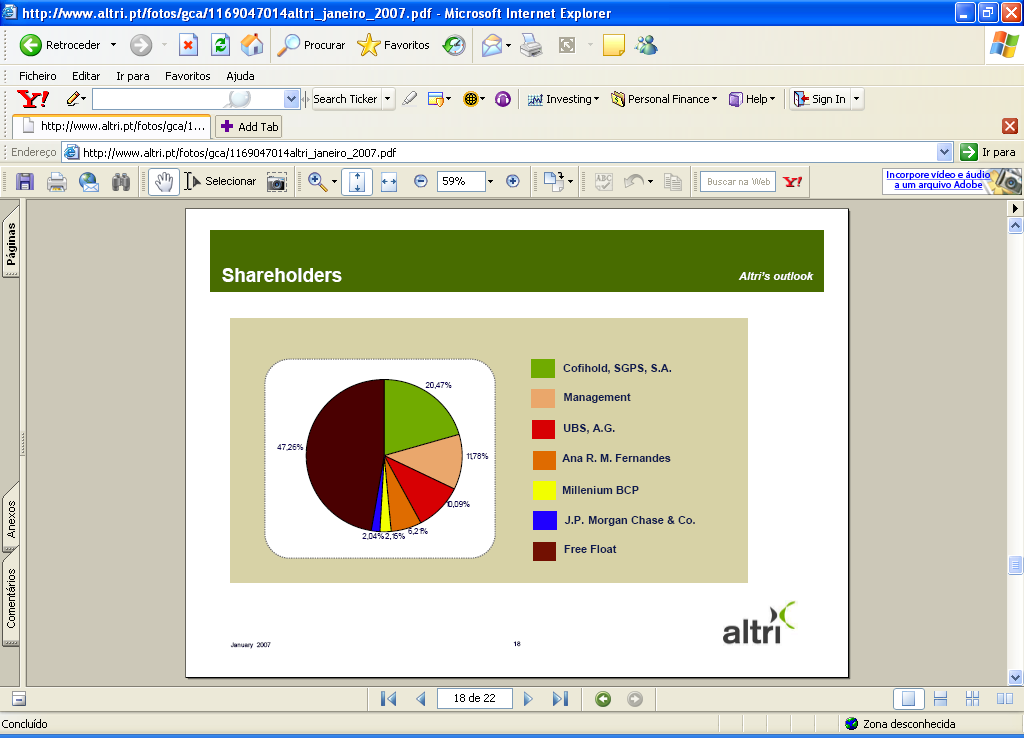Open the address bar dropdown
The height and width of the screenshot is (738, 1024).
coord(944,152)
